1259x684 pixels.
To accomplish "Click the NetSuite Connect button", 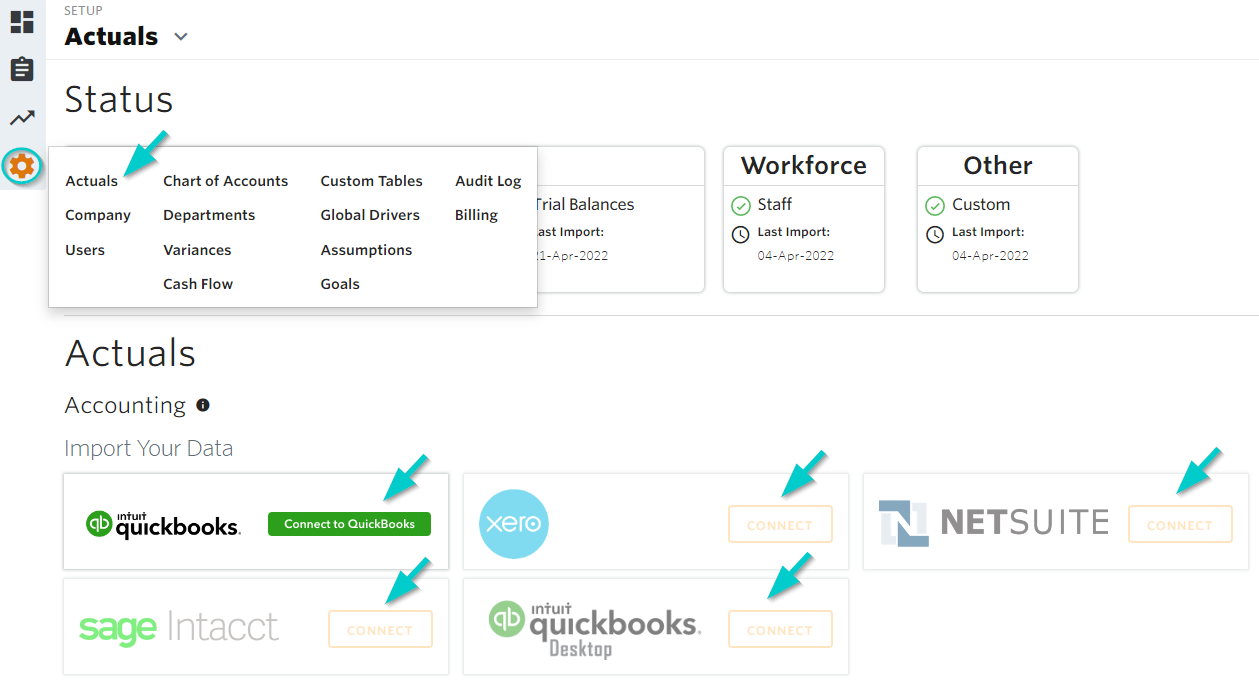I will (1180, 525).
